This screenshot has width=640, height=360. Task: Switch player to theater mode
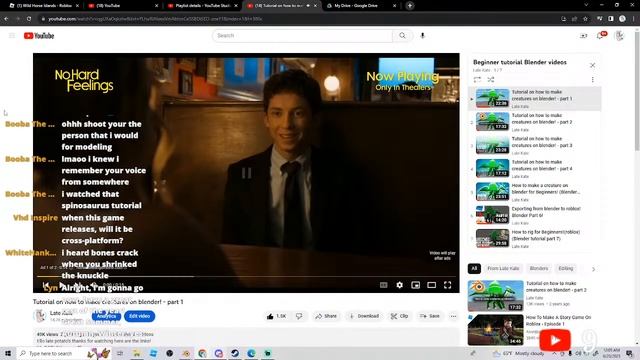(431, 285)
